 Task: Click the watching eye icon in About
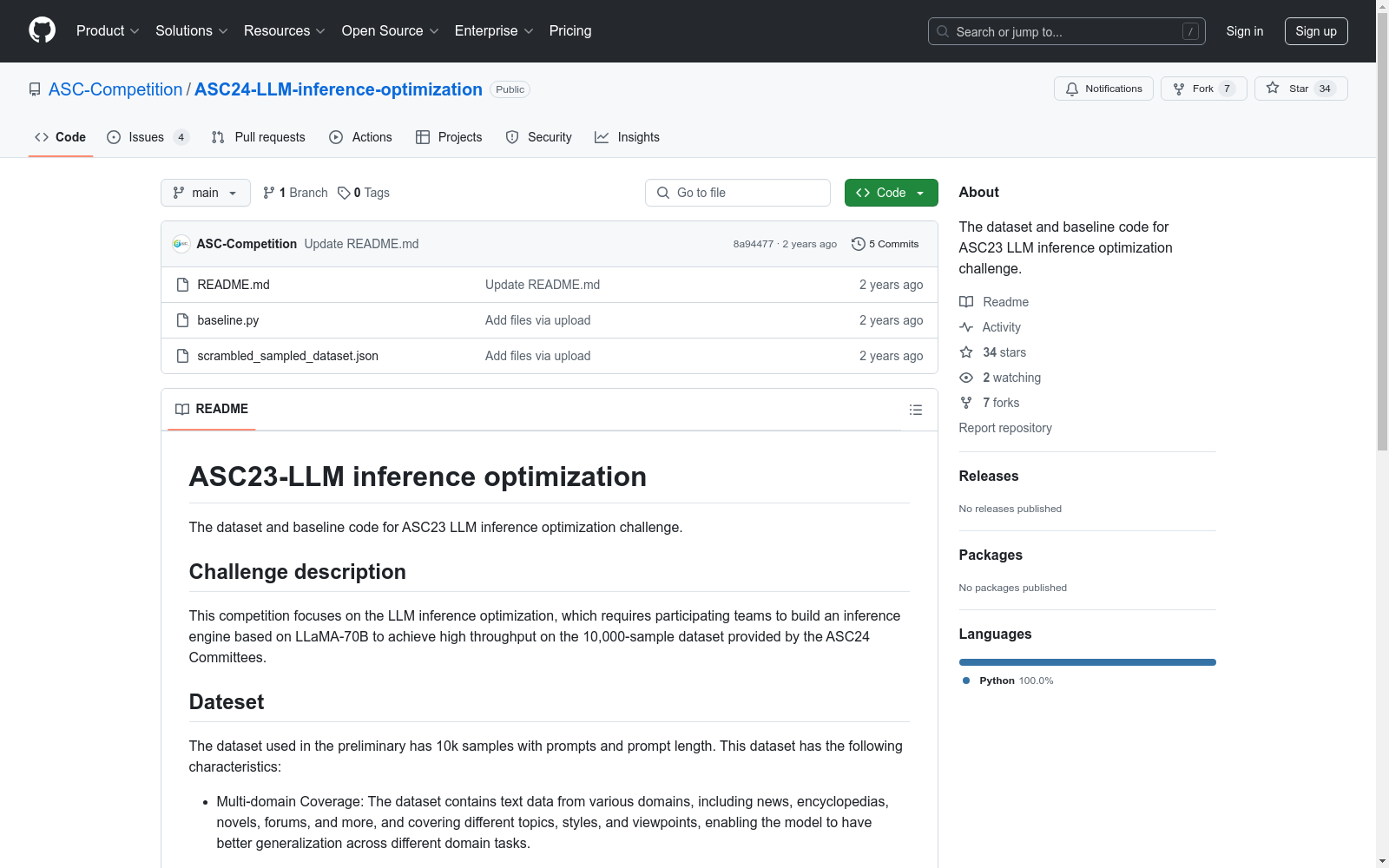point(966,378)
